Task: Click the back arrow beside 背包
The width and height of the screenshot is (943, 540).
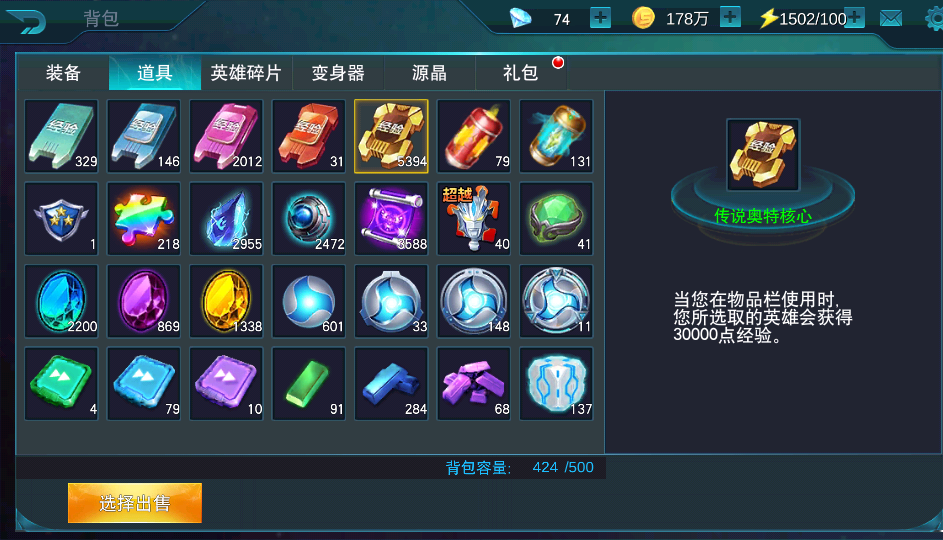Action: 25,20
